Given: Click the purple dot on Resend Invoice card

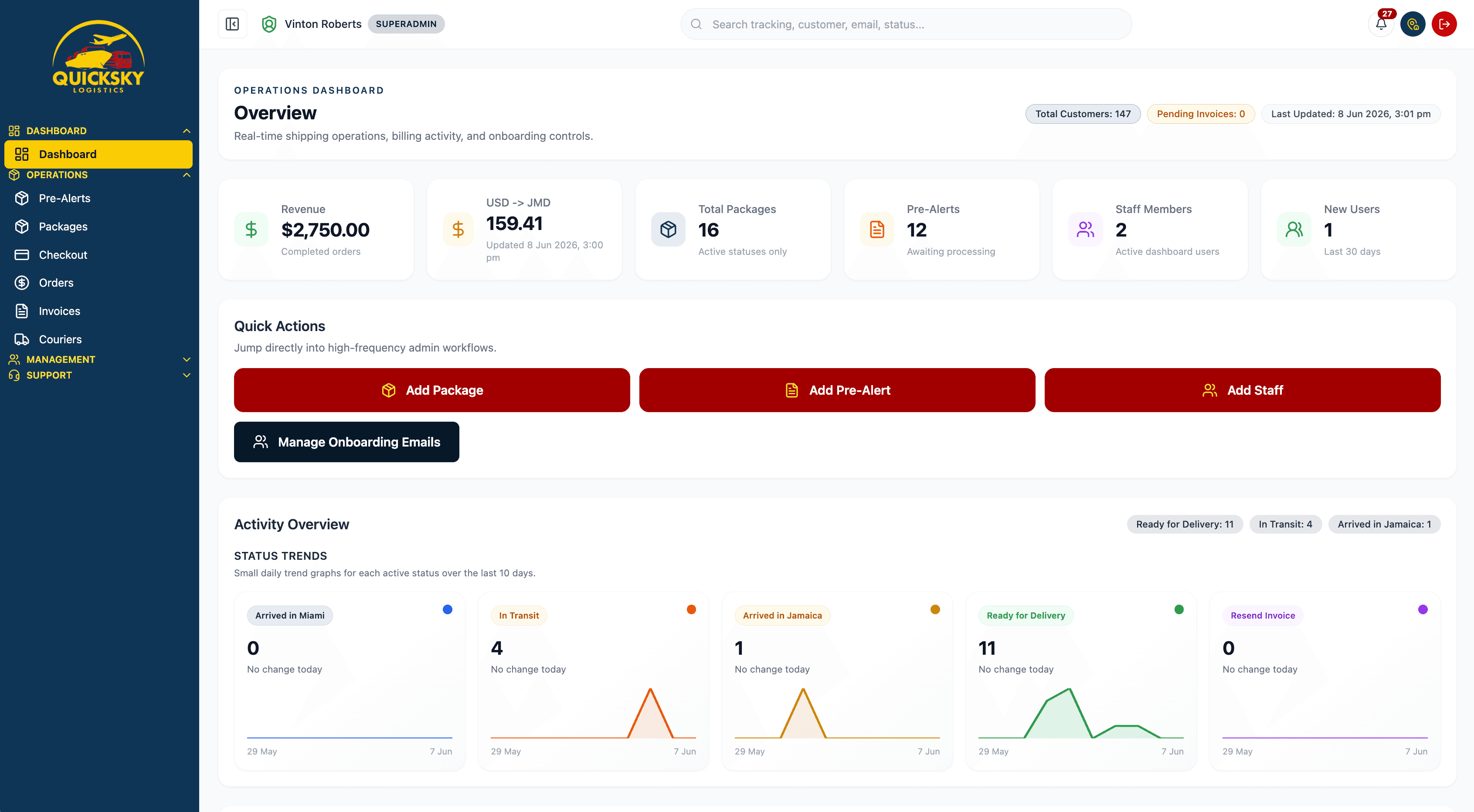Looking at the screenshot, I should 1423,609.
